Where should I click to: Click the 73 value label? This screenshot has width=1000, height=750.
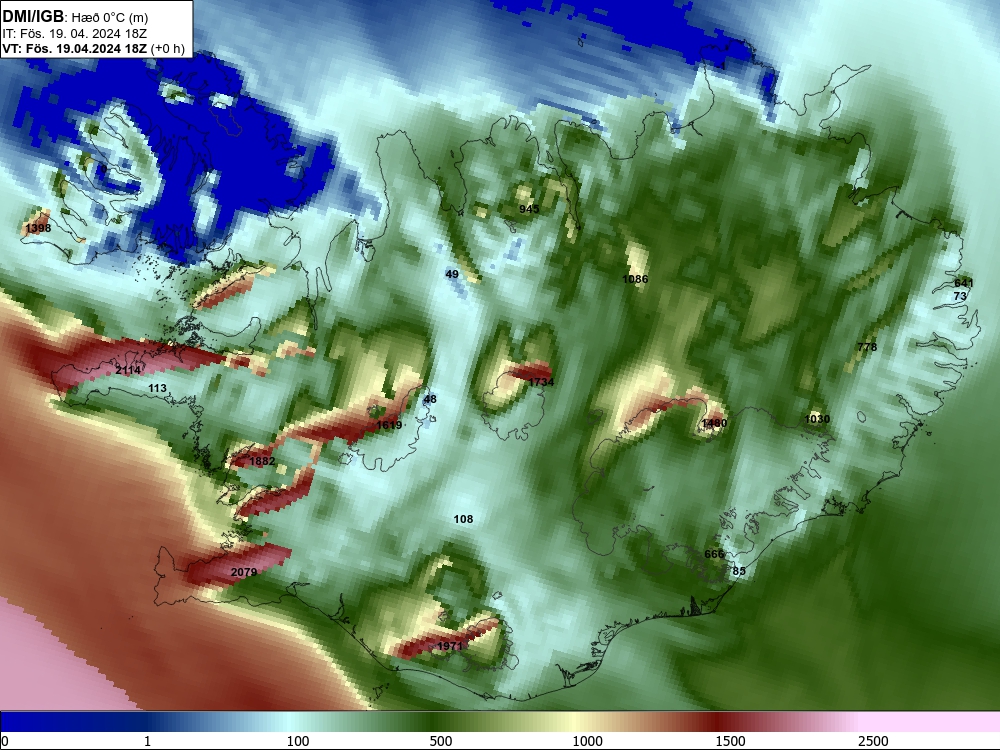[960, 296]
